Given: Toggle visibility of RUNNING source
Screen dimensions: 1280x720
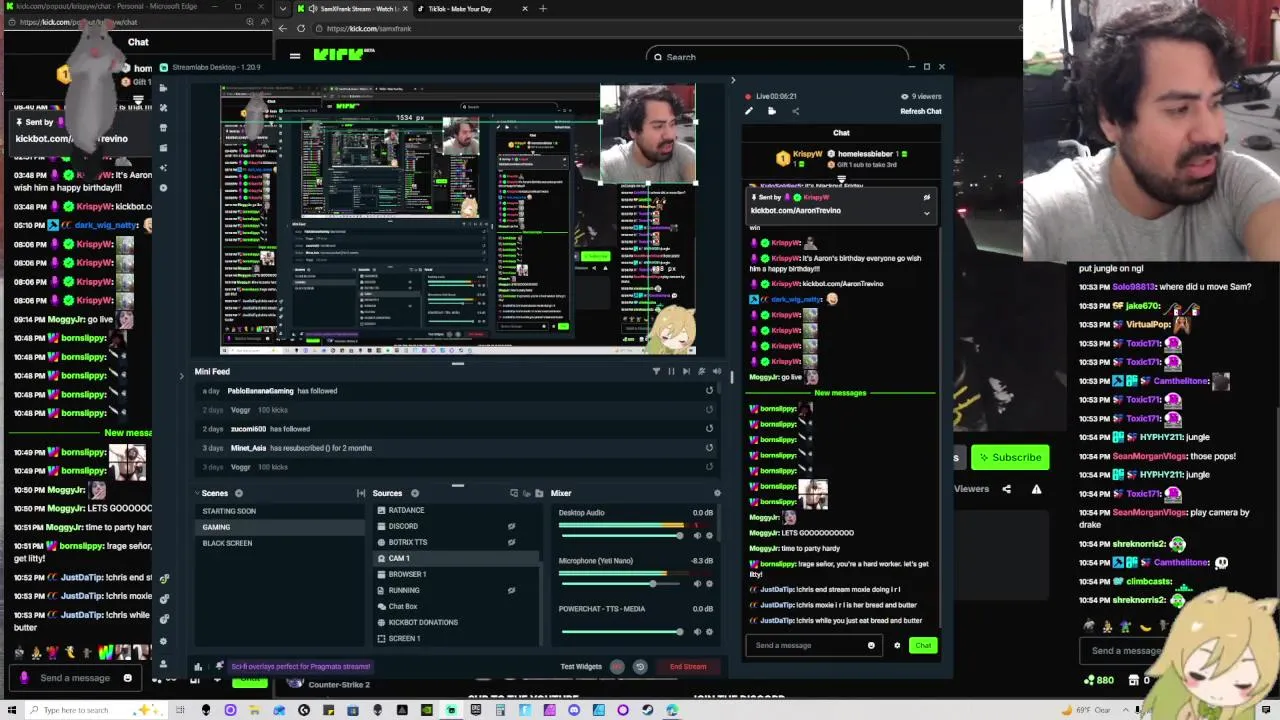Looking at the screenshot, I should click(511, 590).
